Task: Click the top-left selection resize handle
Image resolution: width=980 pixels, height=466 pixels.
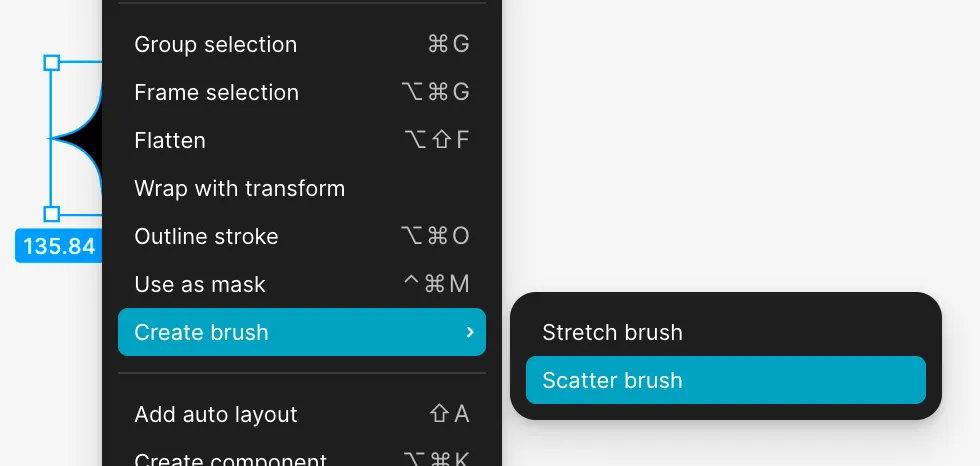Action: [52, 63]
